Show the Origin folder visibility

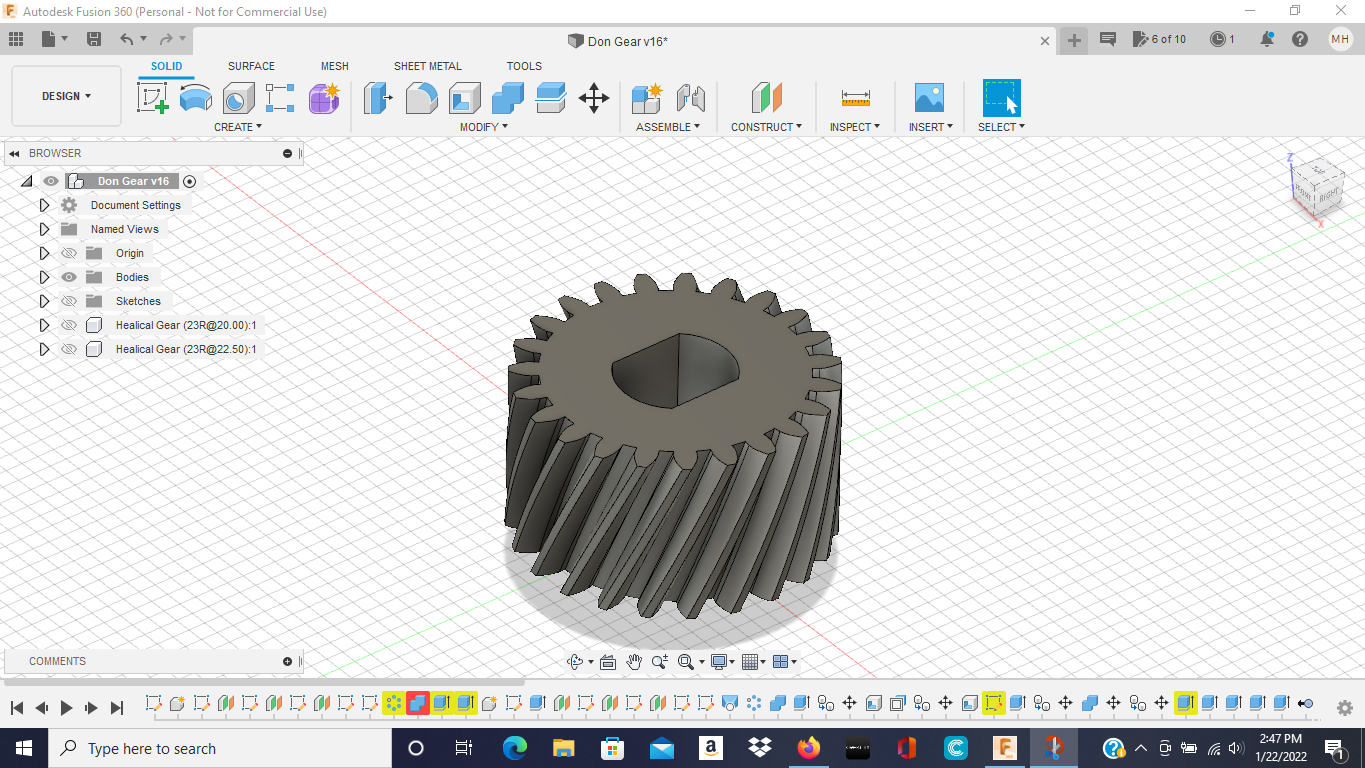68,253
